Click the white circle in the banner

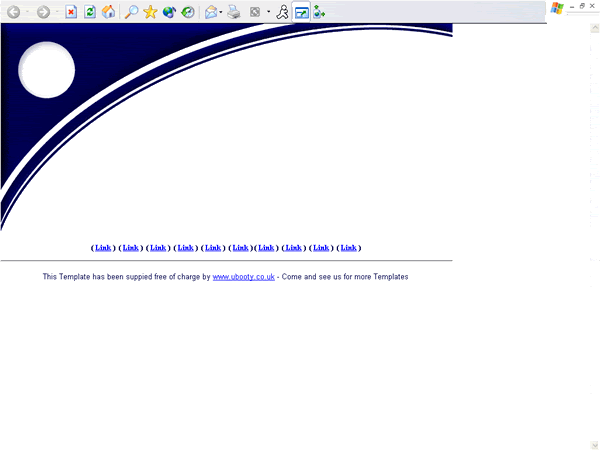(47, 71)
